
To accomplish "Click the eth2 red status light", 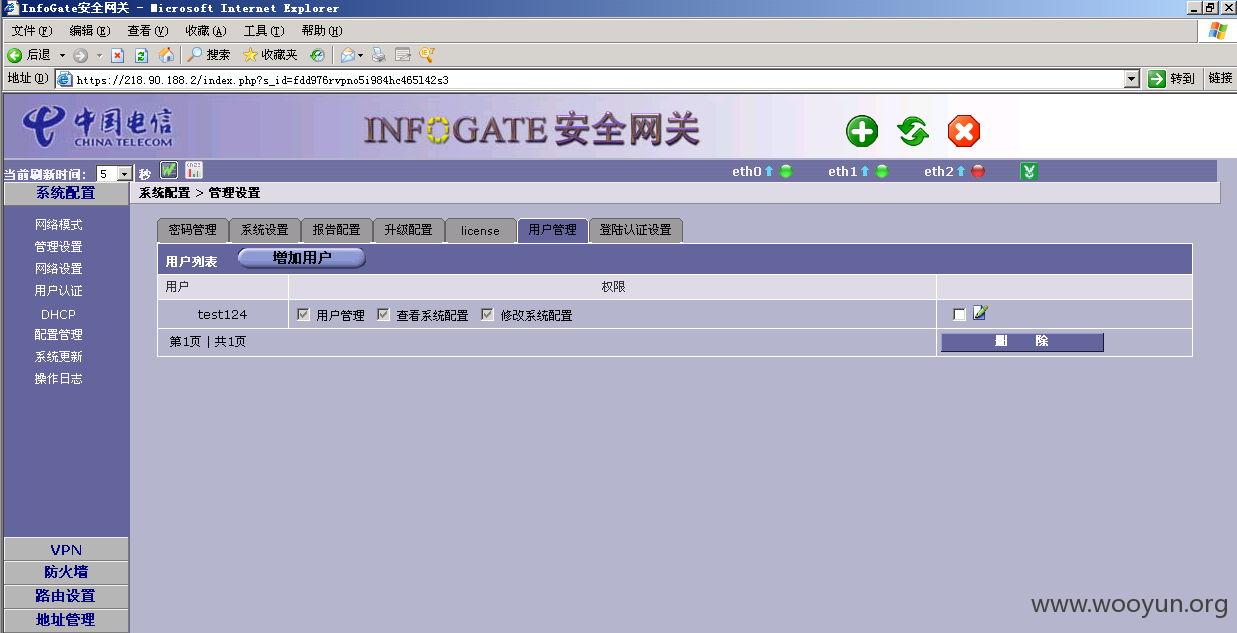I will click(978, 171).
